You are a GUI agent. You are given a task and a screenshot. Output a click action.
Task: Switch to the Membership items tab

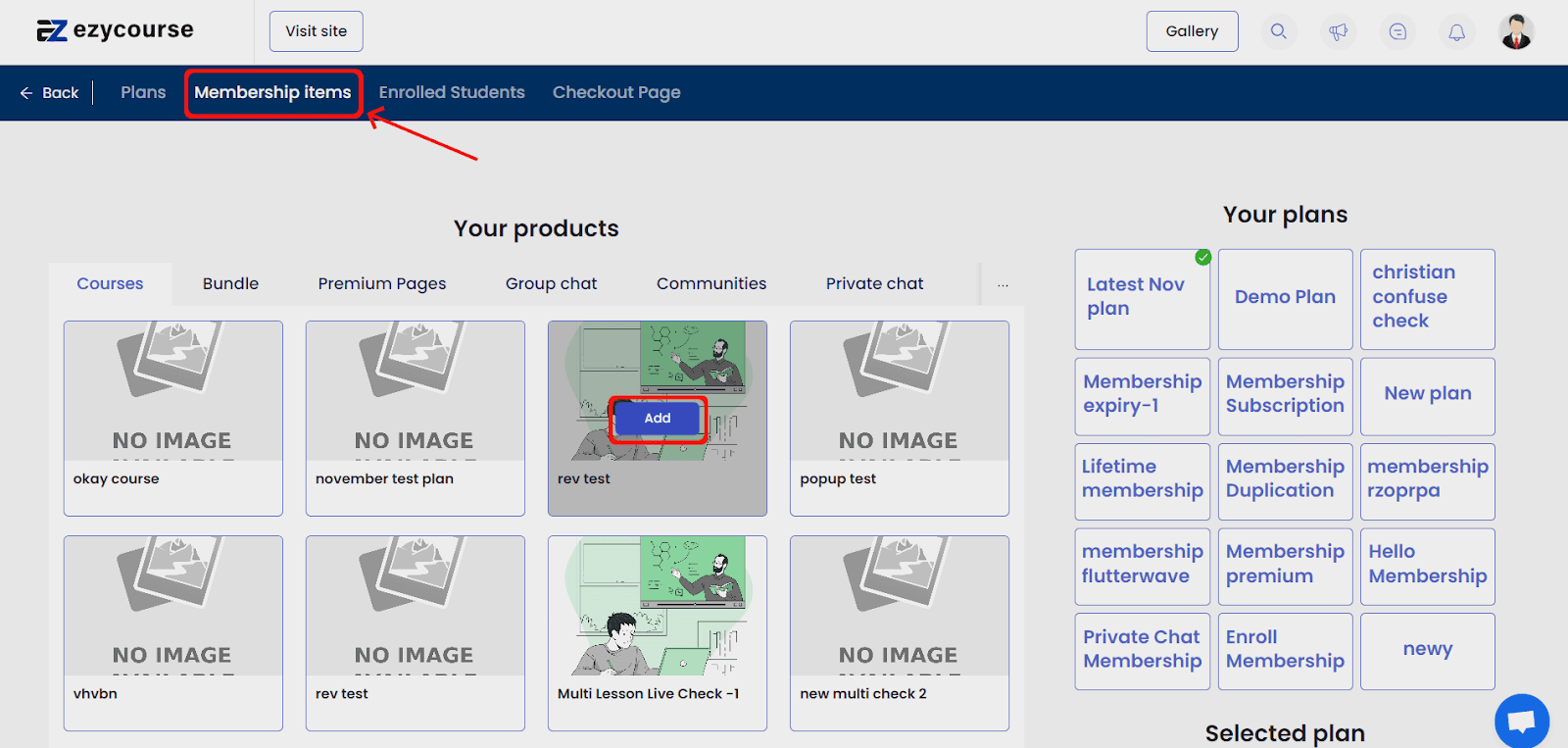pyautogui.click(x=272, y=92)
